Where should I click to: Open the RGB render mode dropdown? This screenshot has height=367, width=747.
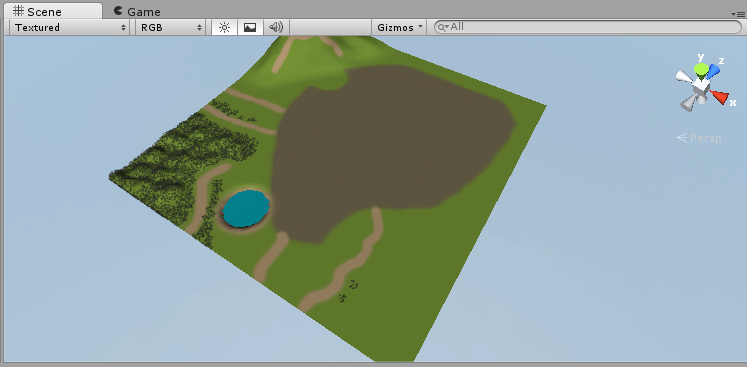coord(171,28)
